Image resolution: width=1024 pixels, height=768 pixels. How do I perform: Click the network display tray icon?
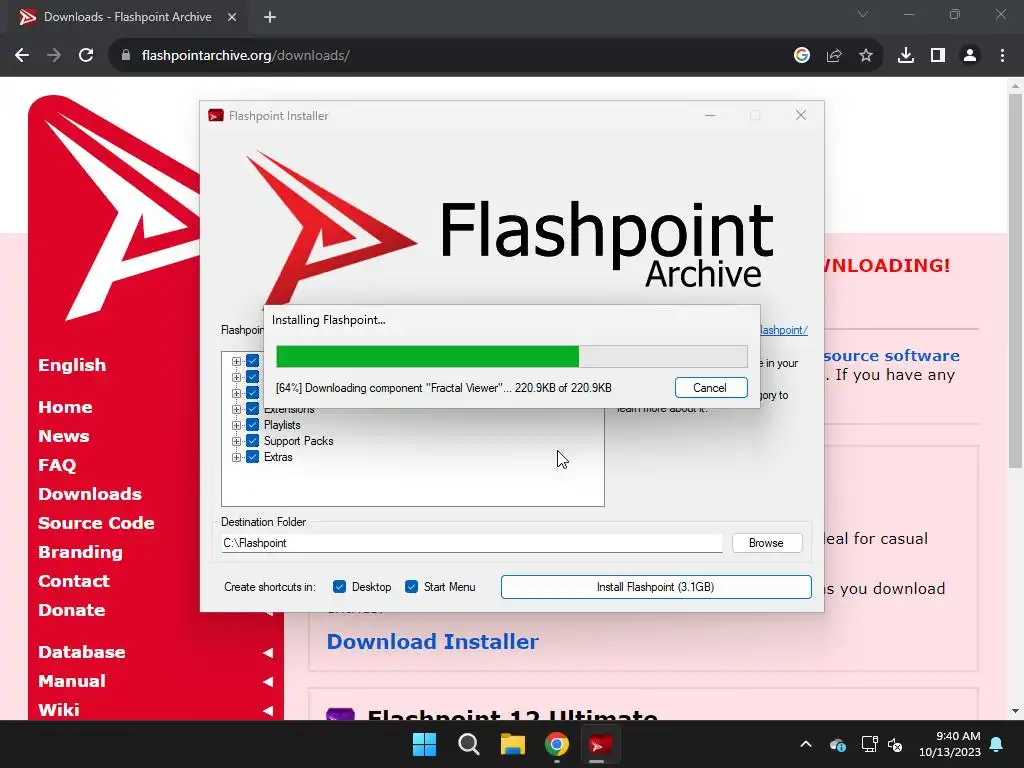click(x=869, y=744)
